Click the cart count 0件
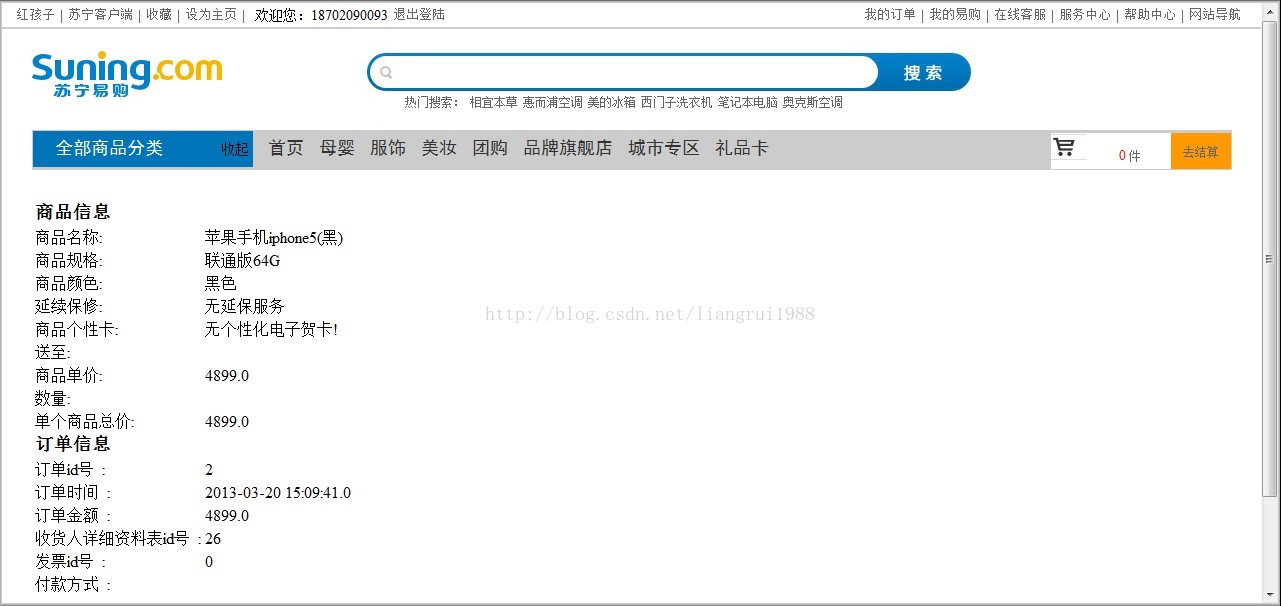 point(1129,156)
